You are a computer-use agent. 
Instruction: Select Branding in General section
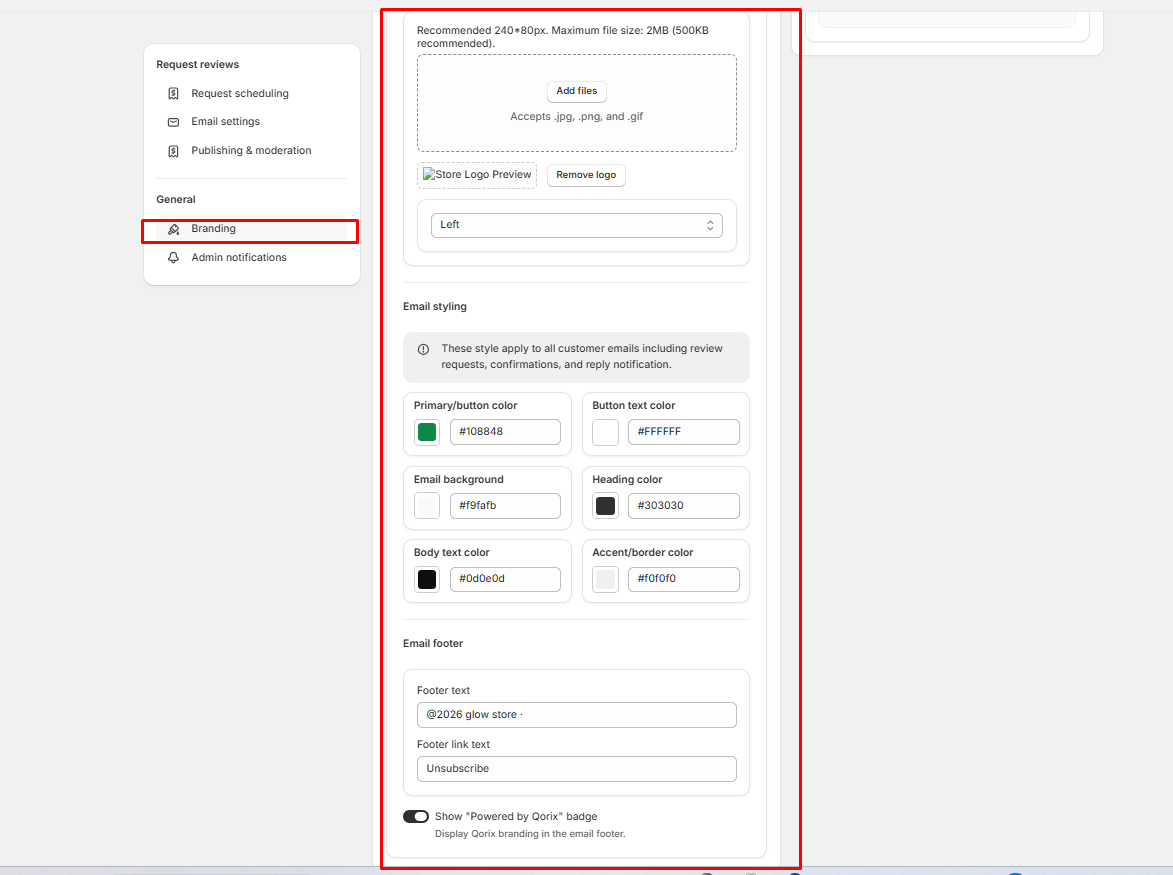(251, 230)
